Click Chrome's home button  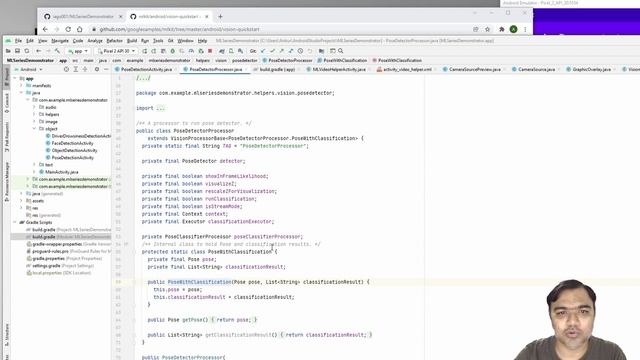pyautogui.click(x=80, y=29)
